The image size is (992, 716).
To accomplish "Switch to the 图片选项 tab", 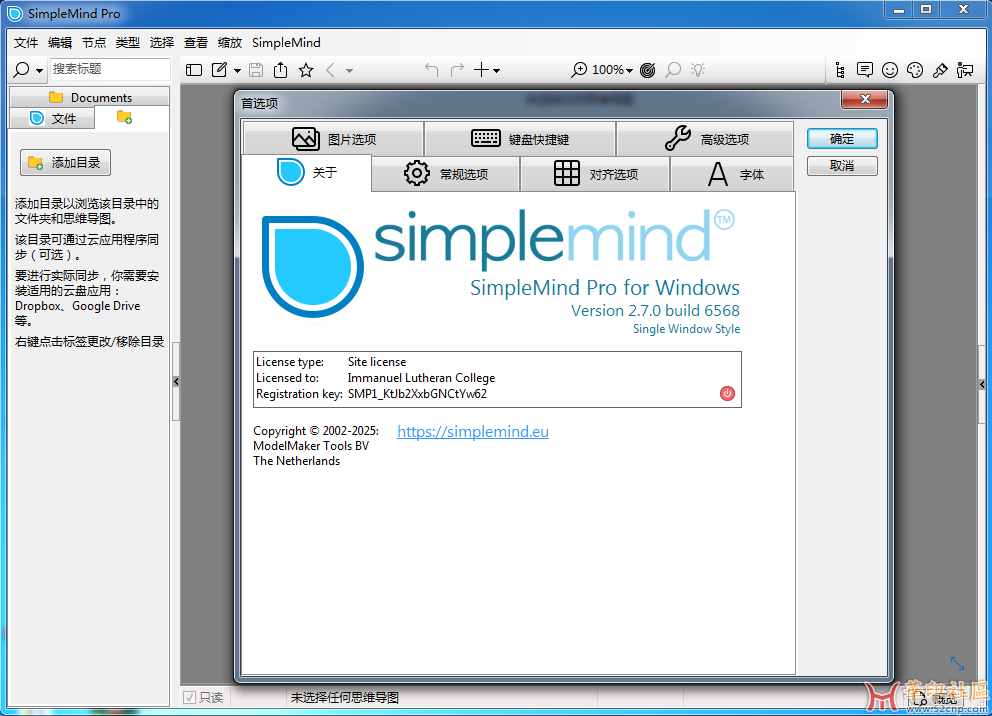I will [333, 139].
